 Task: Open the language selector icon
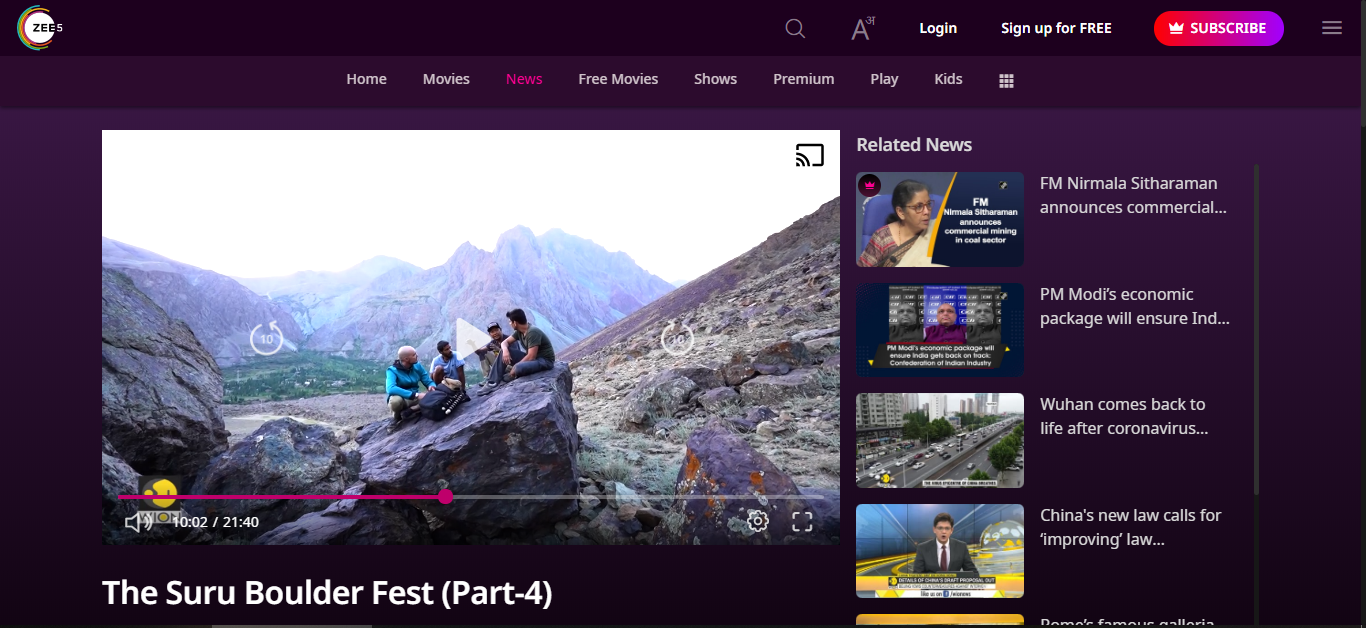click(x=862, y=28)
